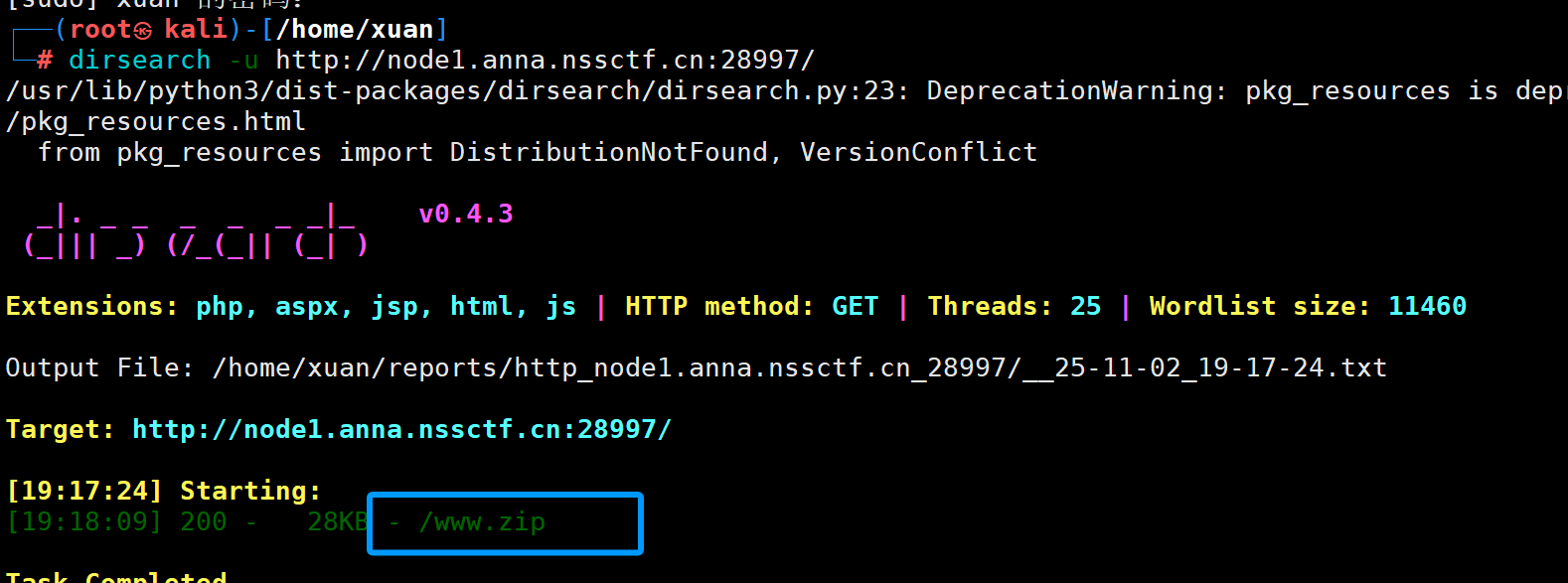Click the -u flag in the command
The image size is (1568, 583).
click(243, 61)
